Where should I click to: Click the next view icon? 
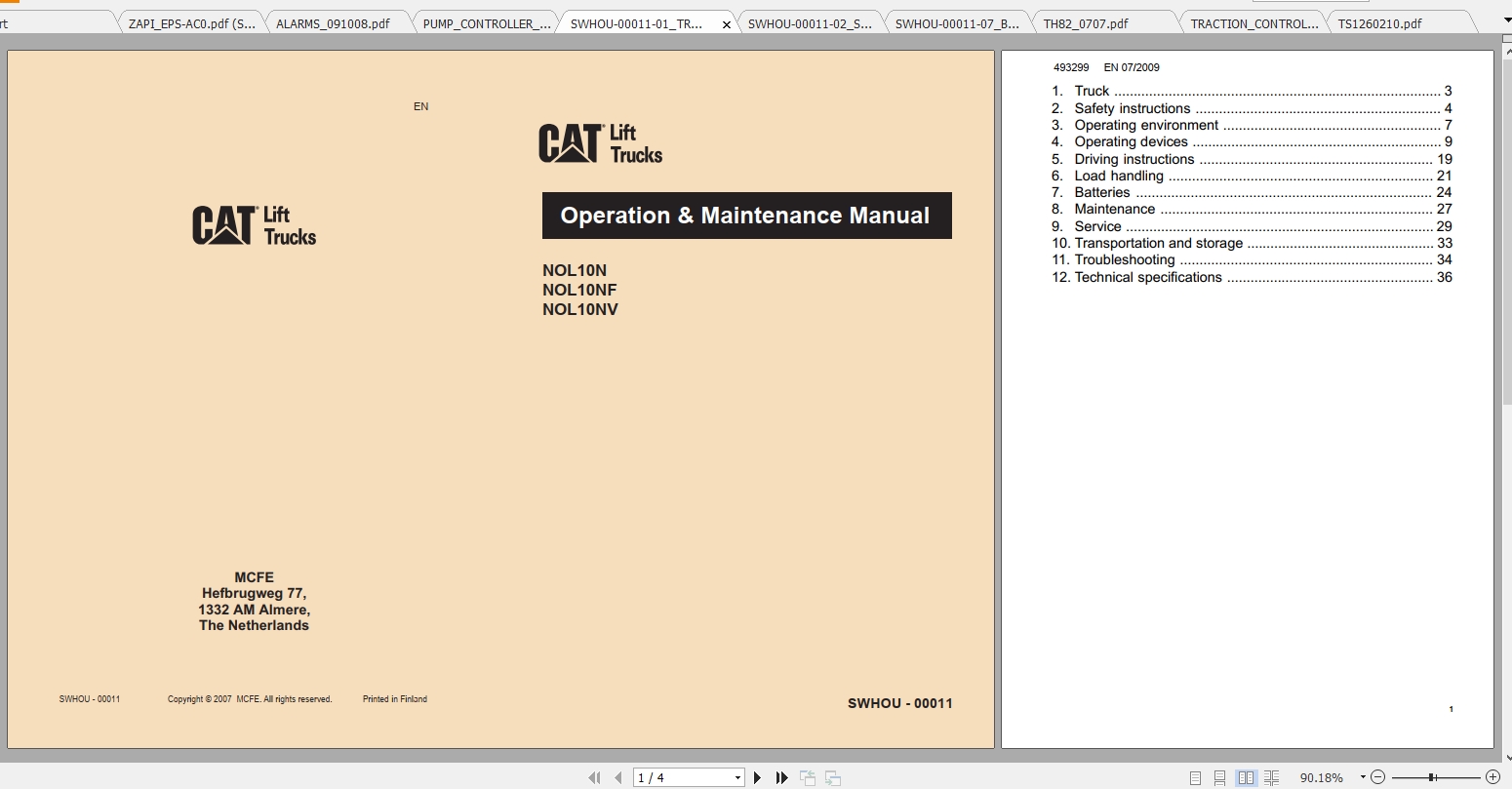click(x=833, y=776)
